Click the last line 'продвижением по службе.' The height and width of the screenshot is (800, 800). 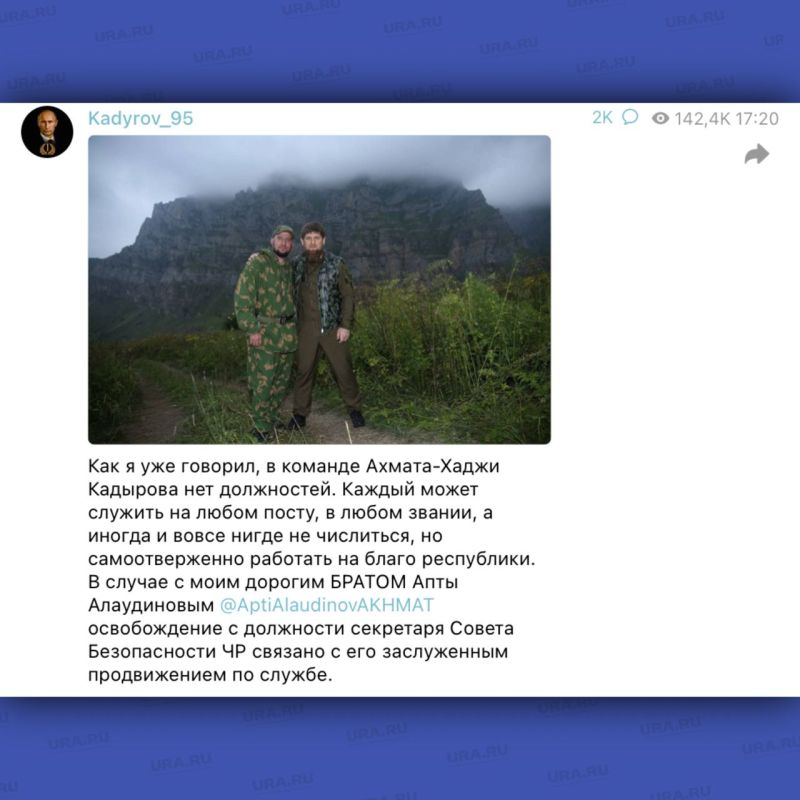(x=210, y=675)
